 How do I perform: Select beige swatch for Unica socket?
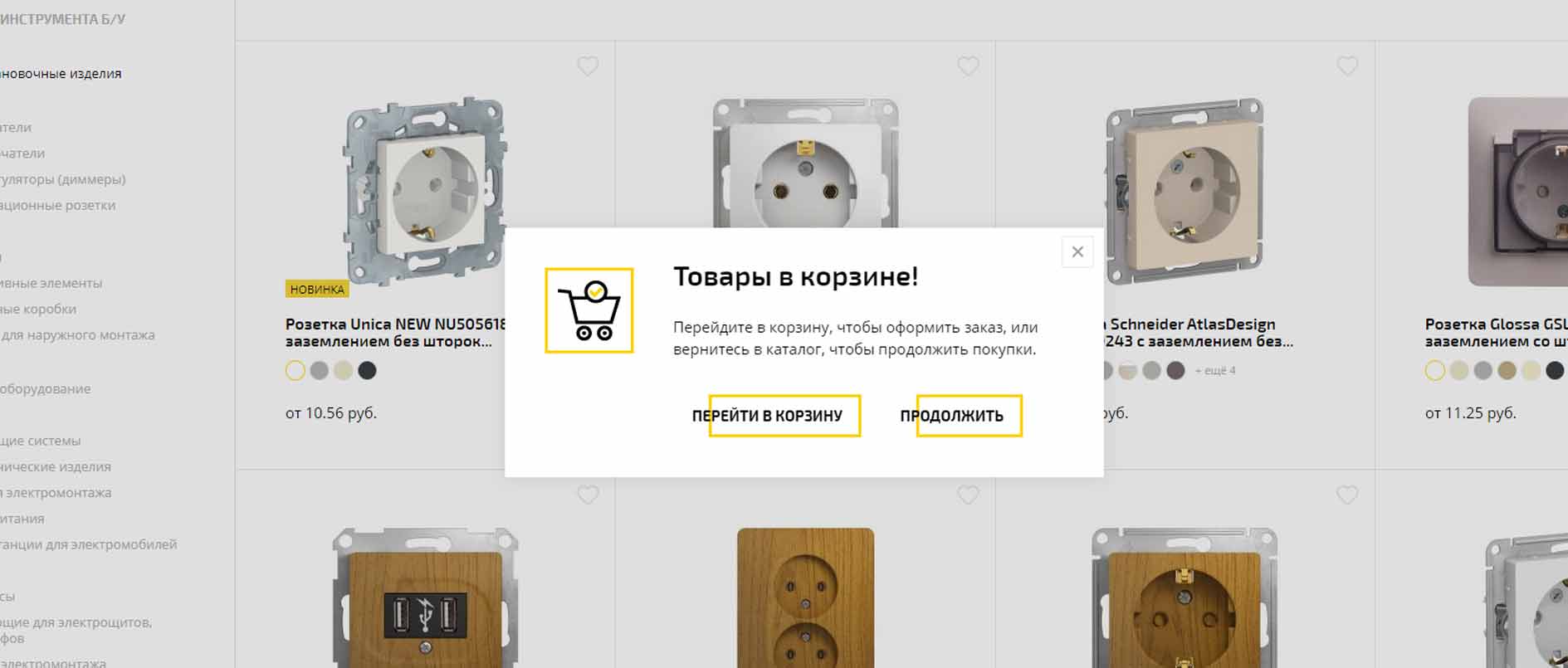click(x=343, y=371)
